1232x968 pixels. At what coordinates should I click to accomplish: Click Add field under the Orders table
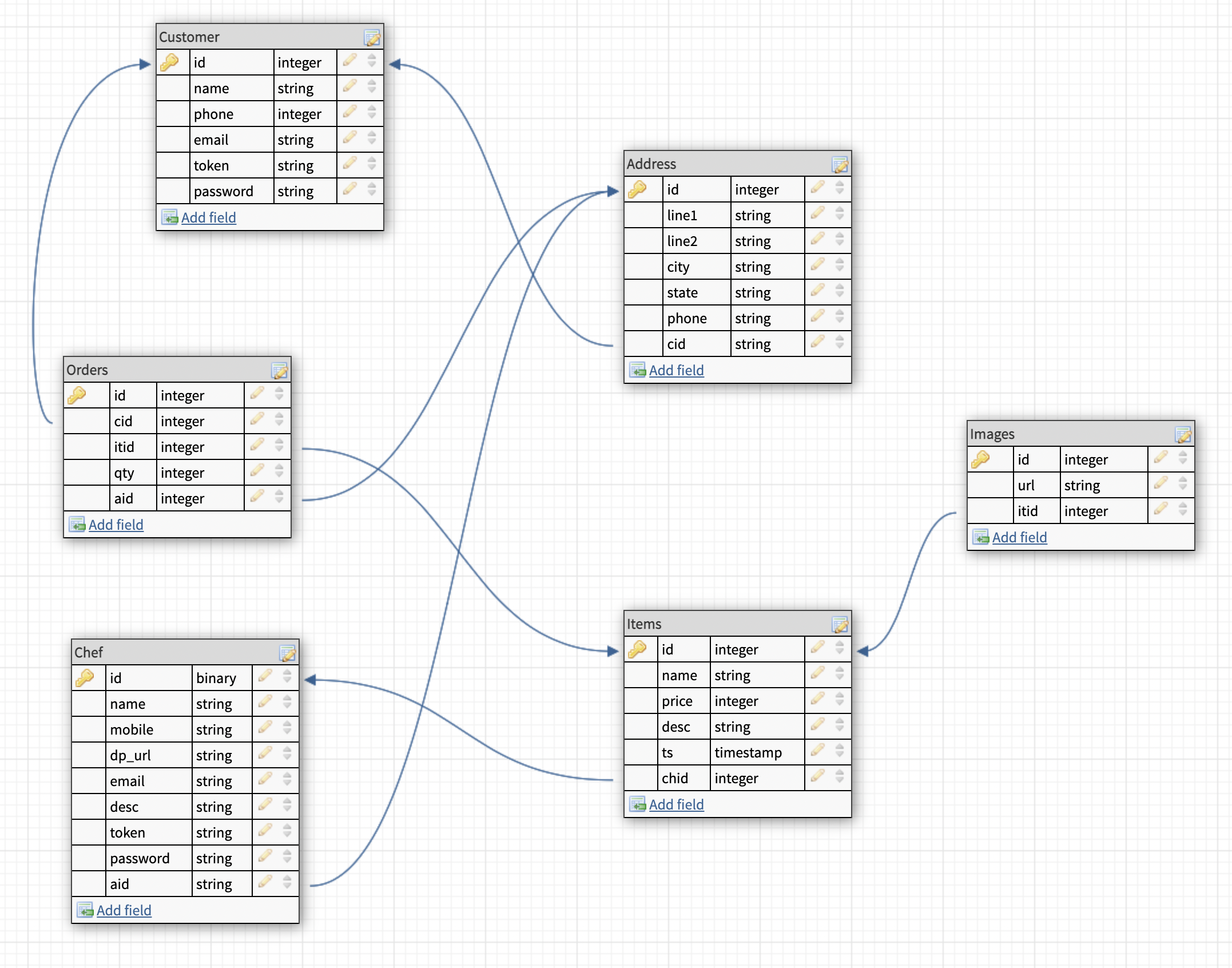click(x=116, y=525)
